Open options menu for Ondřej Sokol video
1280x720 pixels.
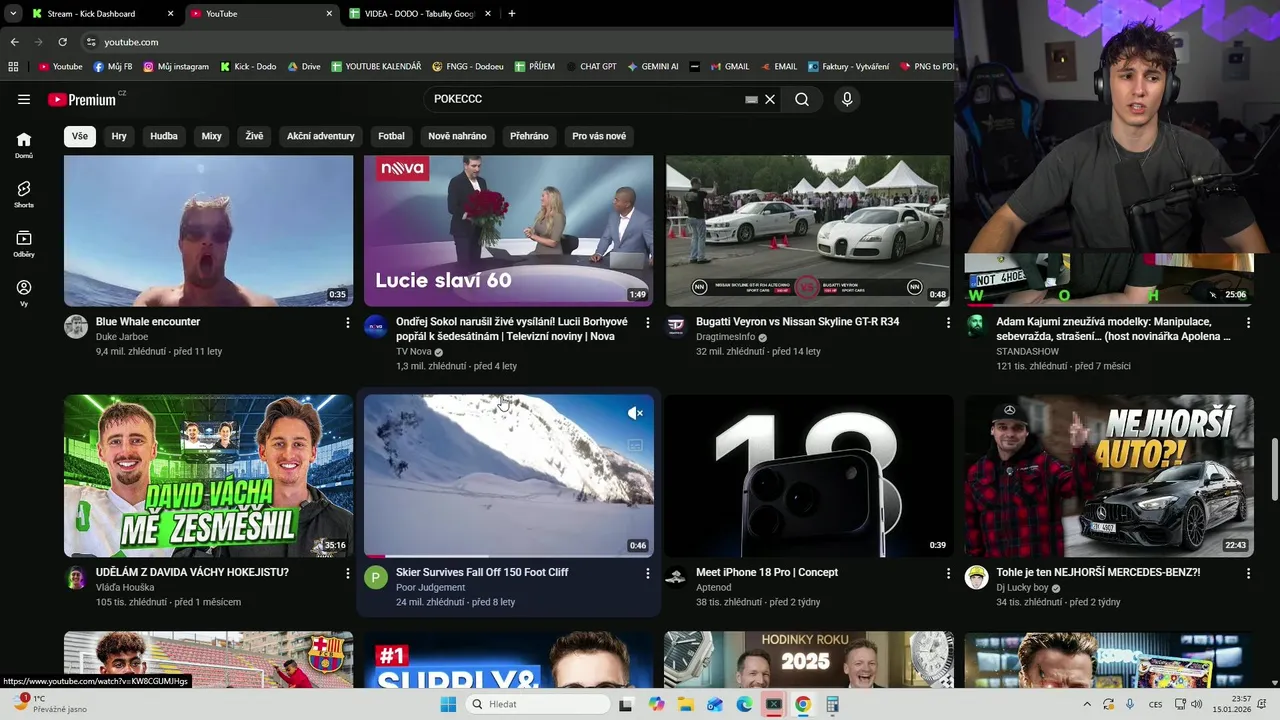point(648,322)
